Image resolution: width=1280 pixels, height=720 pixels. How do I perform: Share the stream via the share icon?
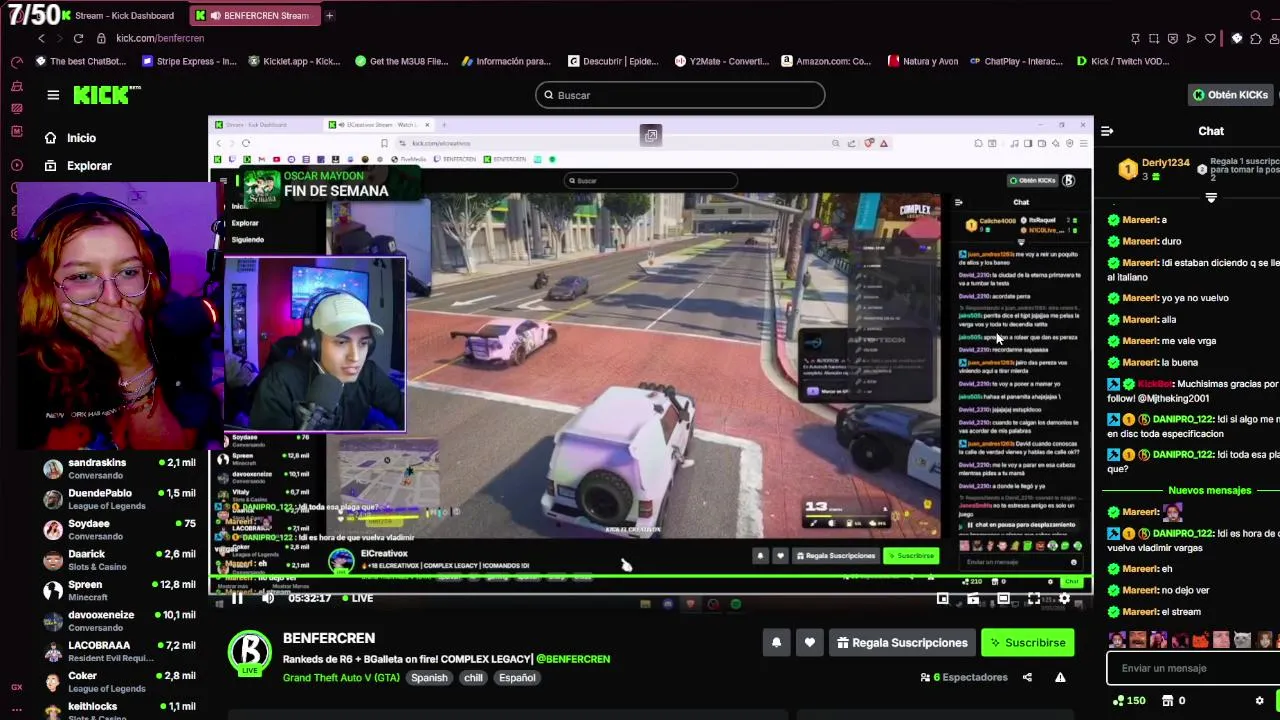point(1027,677)
